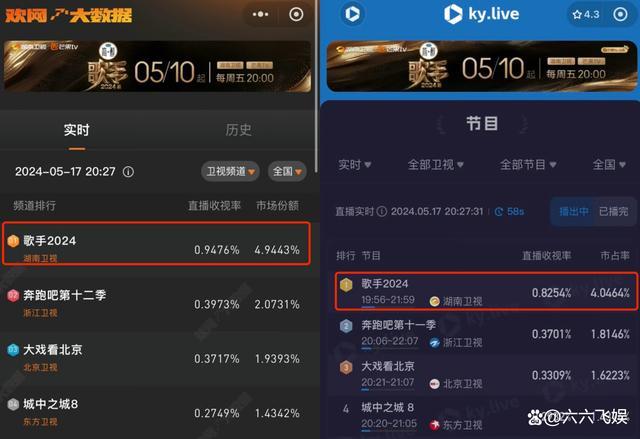Expand the 全部卫视 filter
Image resolution: width=640 pixels, height=439 pixels.
click(436, 165)
